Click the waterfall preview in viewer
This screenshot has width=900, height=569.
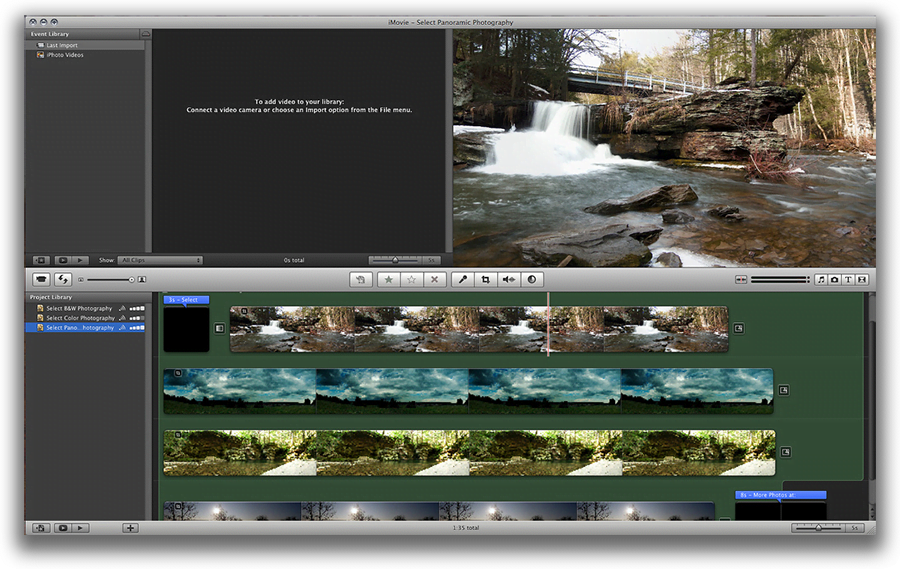click(664, 148)
